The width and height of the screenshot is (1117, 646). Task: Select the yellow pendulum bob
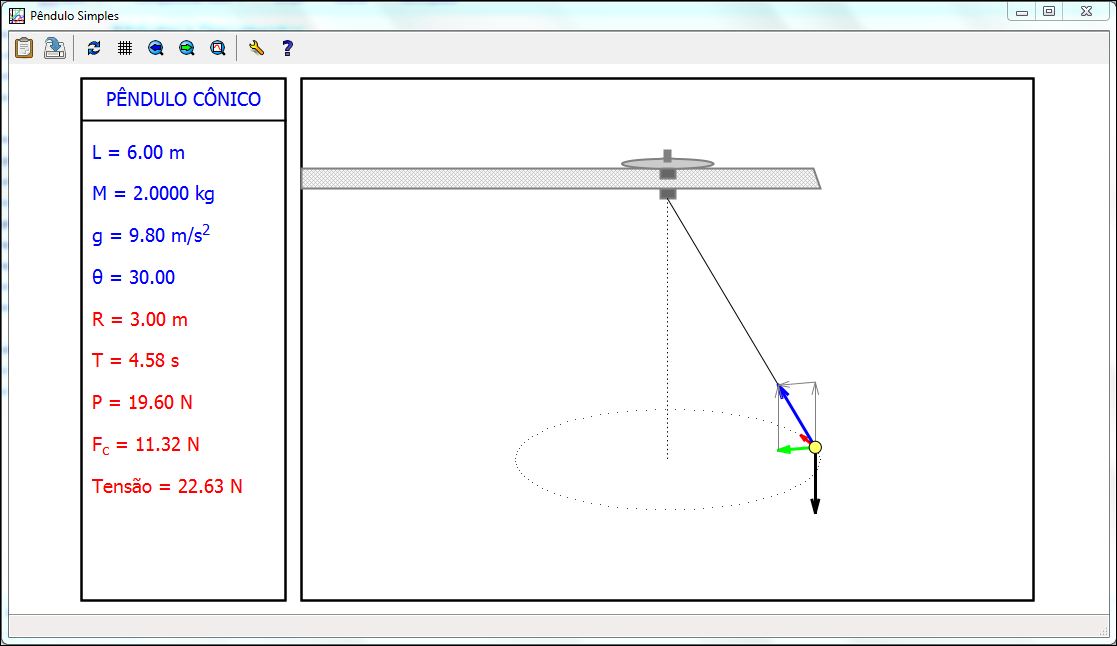click(815, 448)
